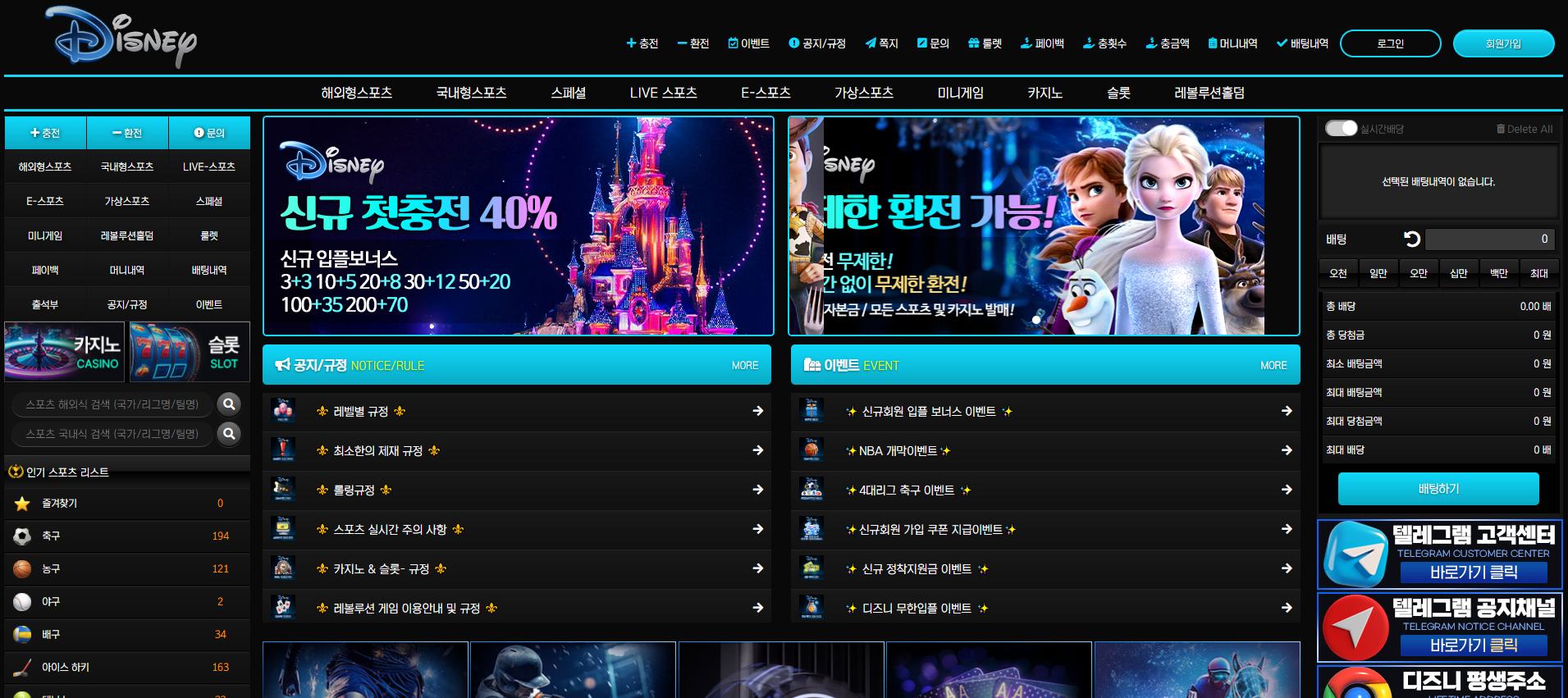Click the reset icon next to 배팅 amount
This screenshot has height=698, width=1568.
click(1411, 239)
